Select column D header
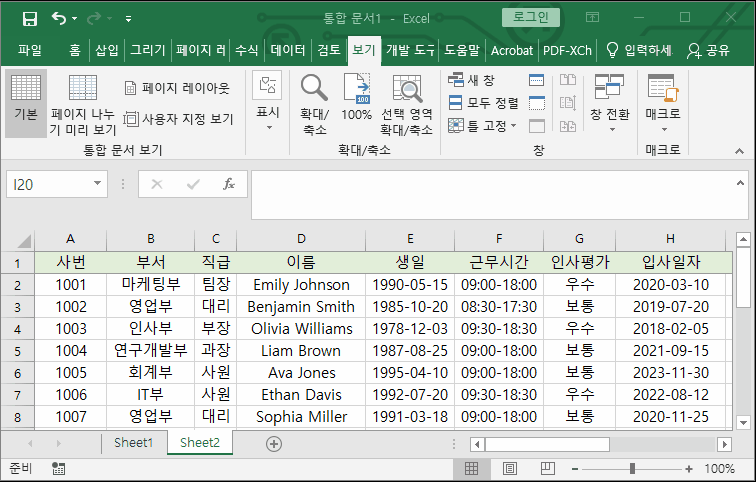This screenshot has width=756, height=482. (301, 239)
